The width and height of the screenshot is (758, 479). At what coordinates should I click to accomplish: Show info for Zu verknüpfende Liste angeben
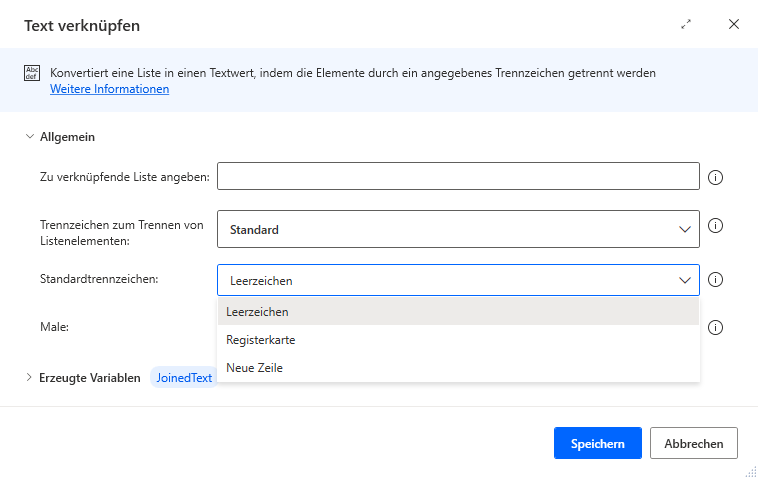pyautogui.click(x=715, y=177)
